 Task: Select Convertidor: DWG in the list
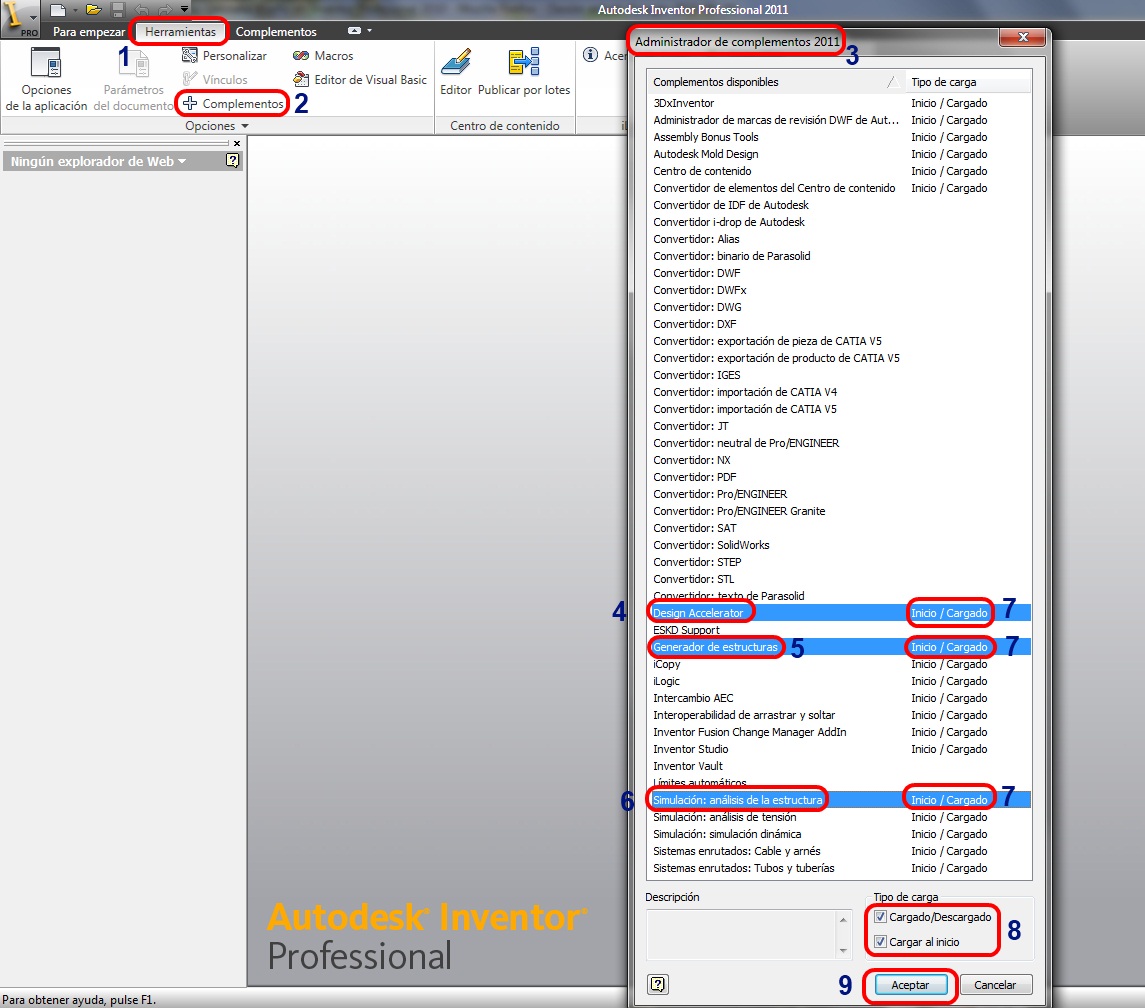pyautogui.click(x=839, y=307)
